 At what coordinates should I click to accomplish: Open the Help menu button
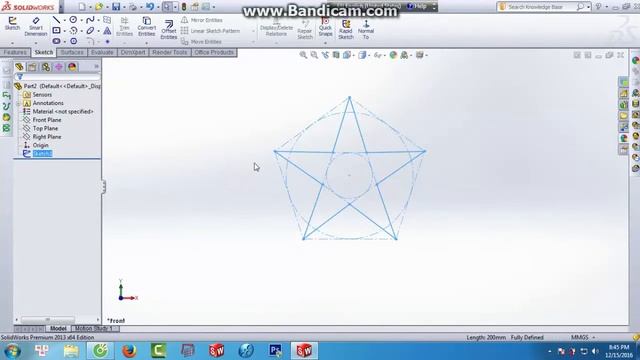pos(418,7)
